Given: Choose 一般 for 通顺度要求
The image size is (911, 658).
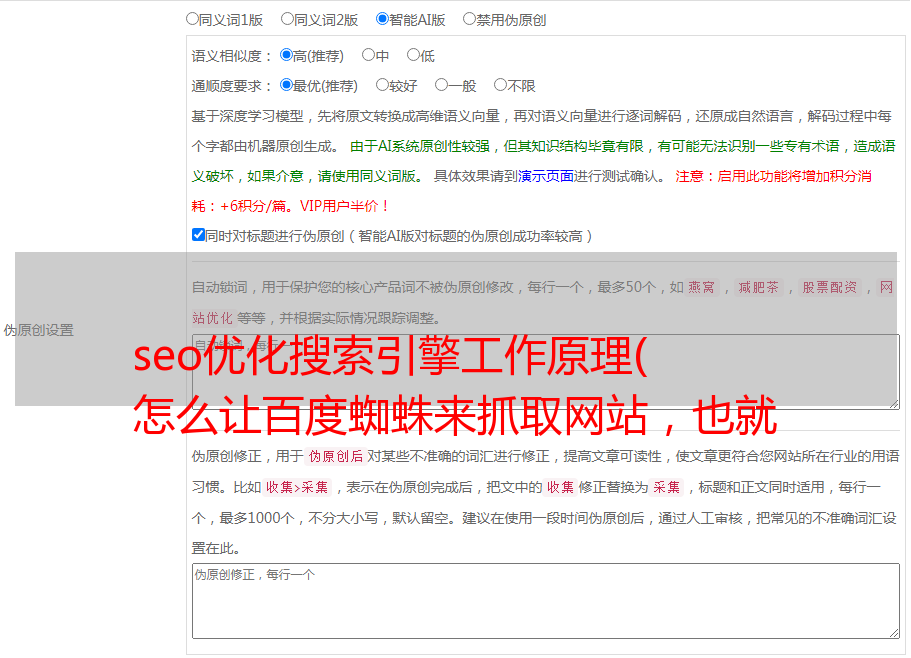Looking at the screenshot, I should point(442,85).
